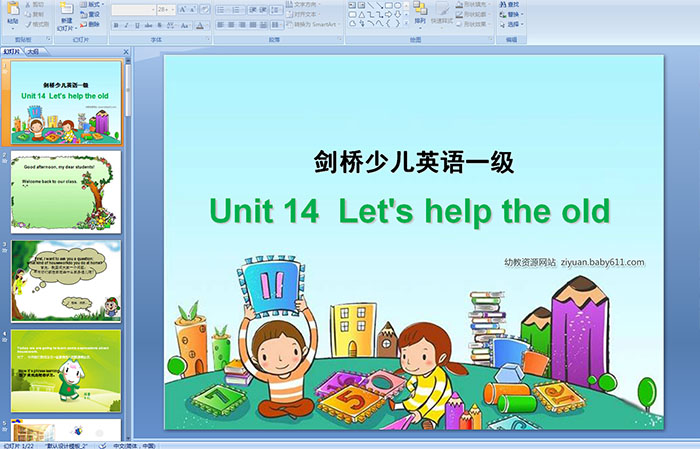Screen dimensions: 700x449
Task: Pick the straight line shape
Action: [x=371, y=5]
